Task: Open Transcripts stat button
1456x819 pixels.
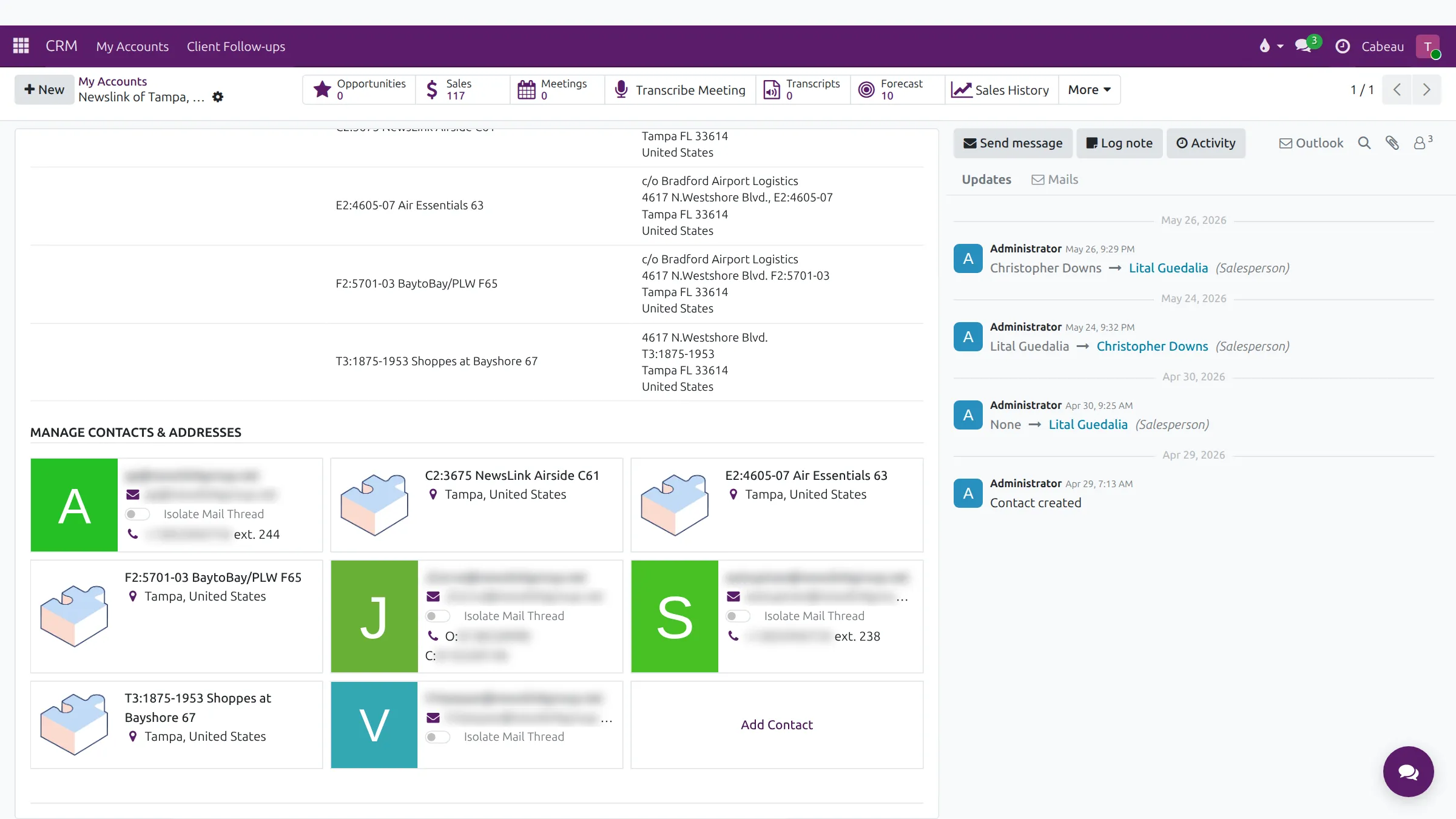Action: pyautogui.click(x=803, y=90)
